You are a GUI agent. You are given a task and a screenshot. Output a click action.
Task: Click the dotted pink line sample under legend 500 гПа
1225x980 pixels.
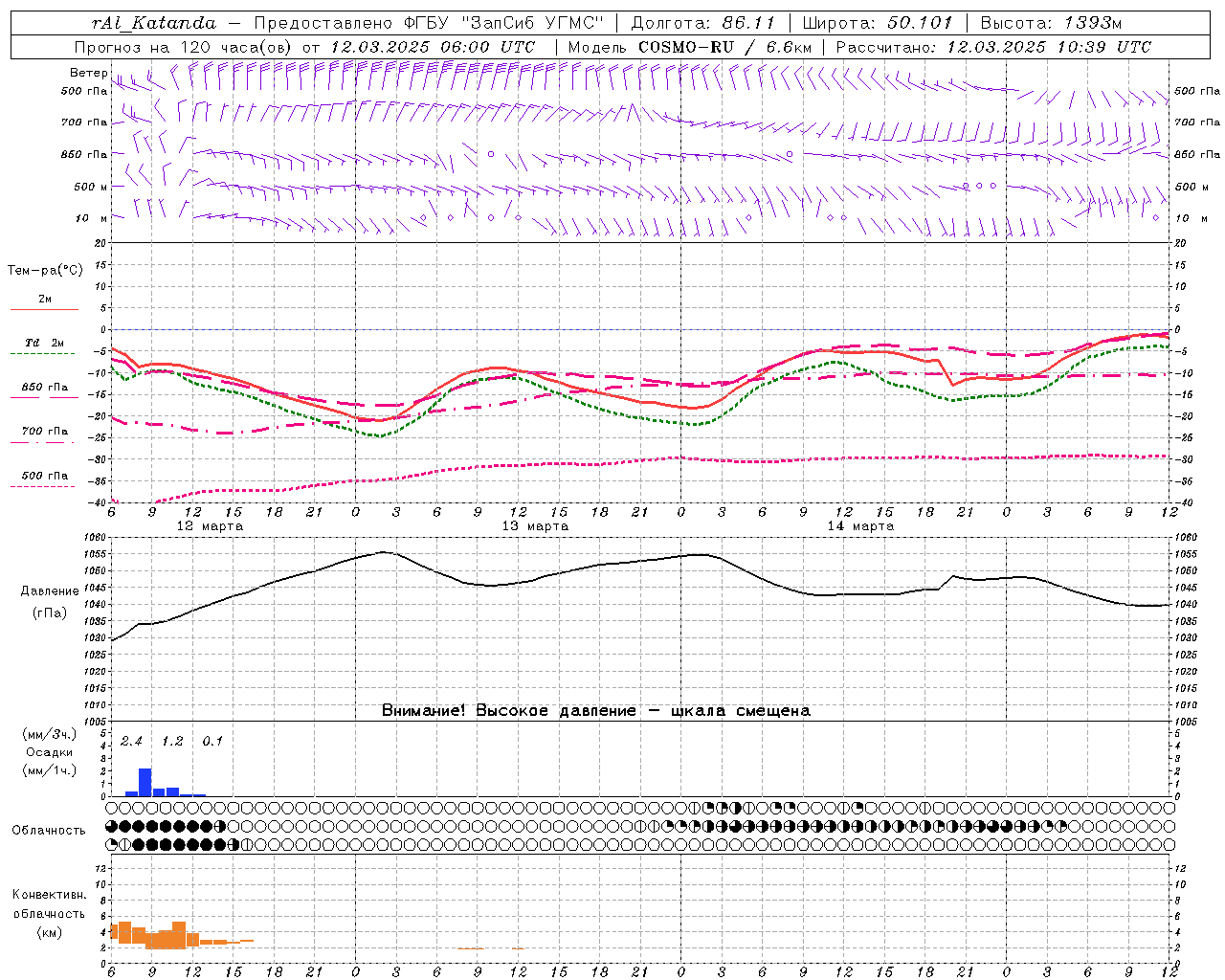click(x=44, y=486)
